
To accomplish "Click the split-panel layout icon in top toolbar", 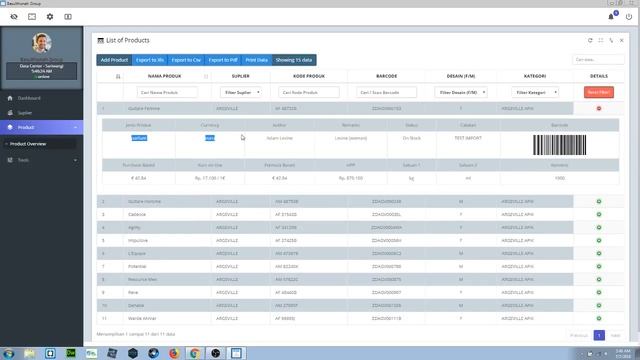I will click(68, 17).
